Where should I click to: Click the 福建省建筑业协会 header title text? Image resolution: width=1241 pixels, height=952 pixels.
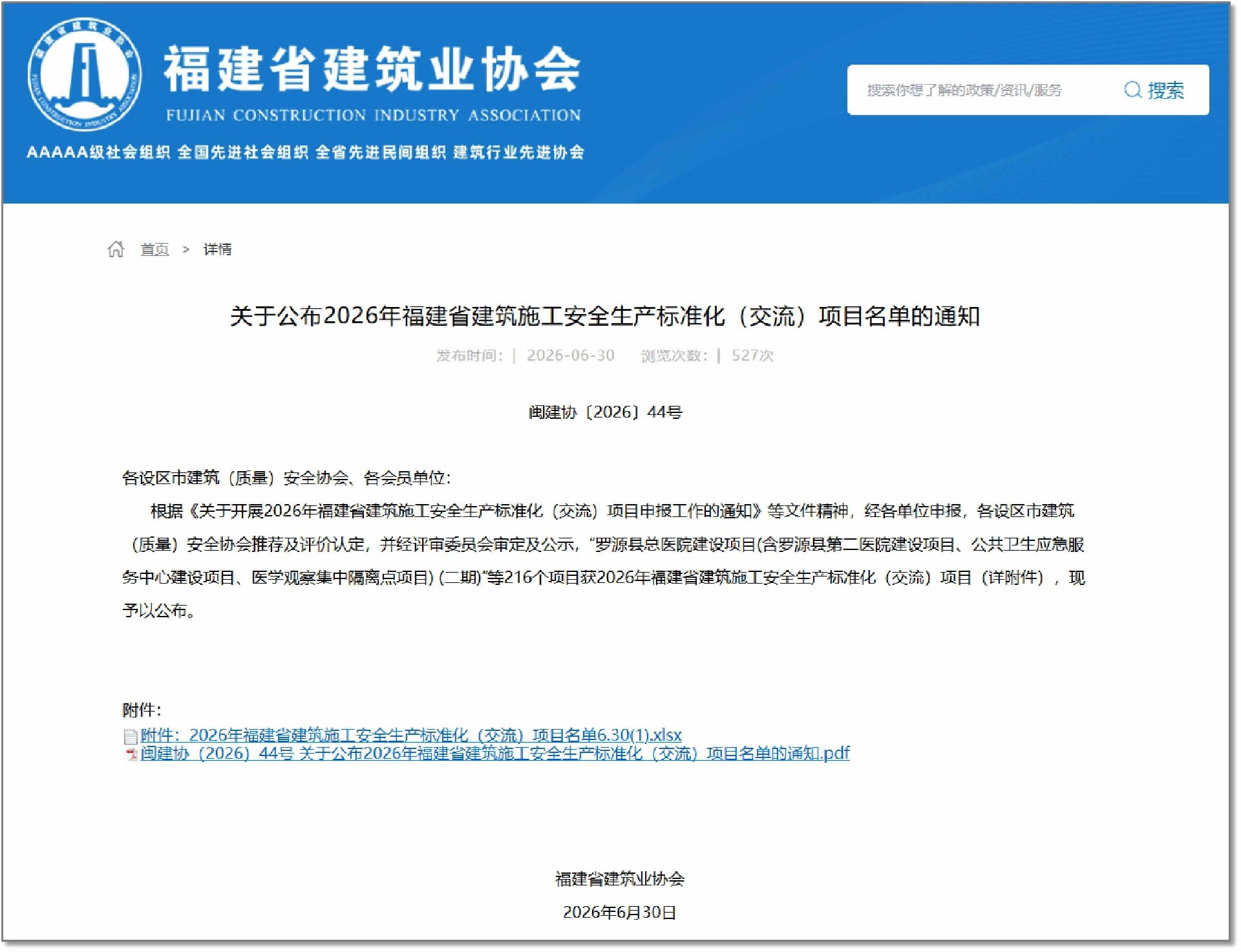point(372,70)
